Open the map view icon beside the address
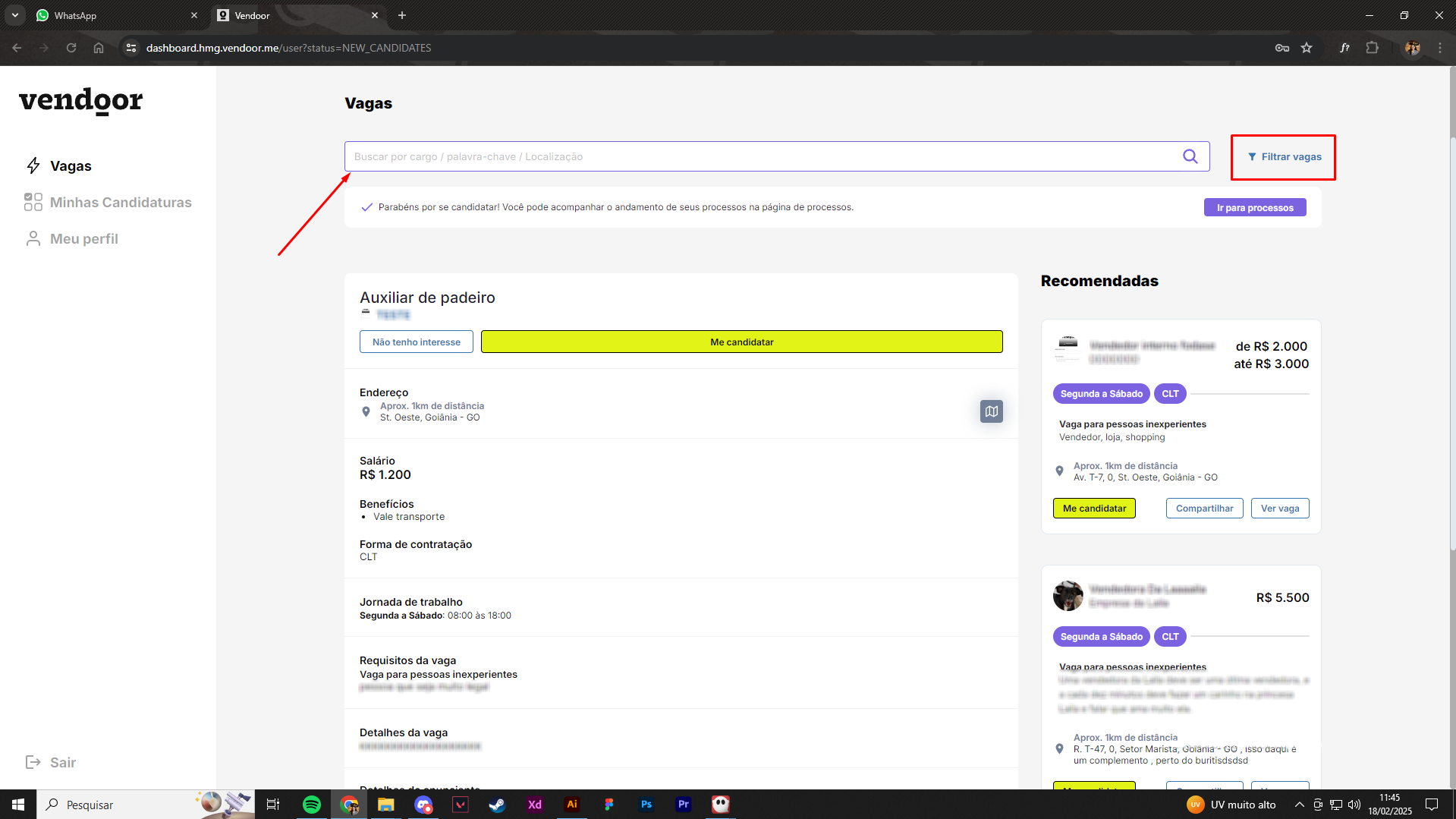 coord(991,411)
